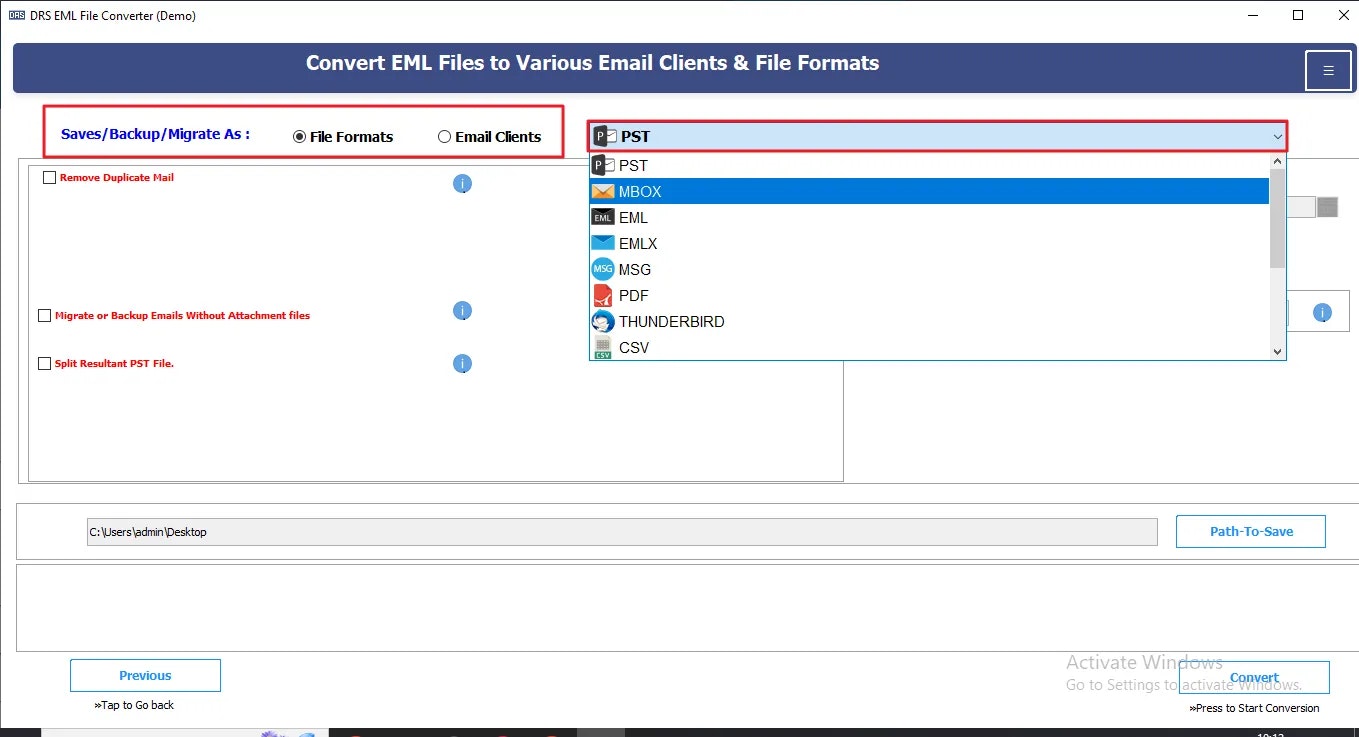Choose PDF from the format list
The width and height of the screenshot is (1359, 737).
pyautogui.click(x=929, y=295)
